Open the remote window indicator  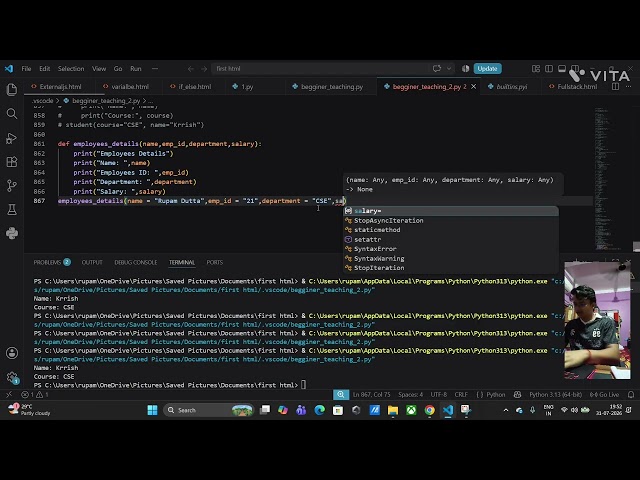(9, 394)
